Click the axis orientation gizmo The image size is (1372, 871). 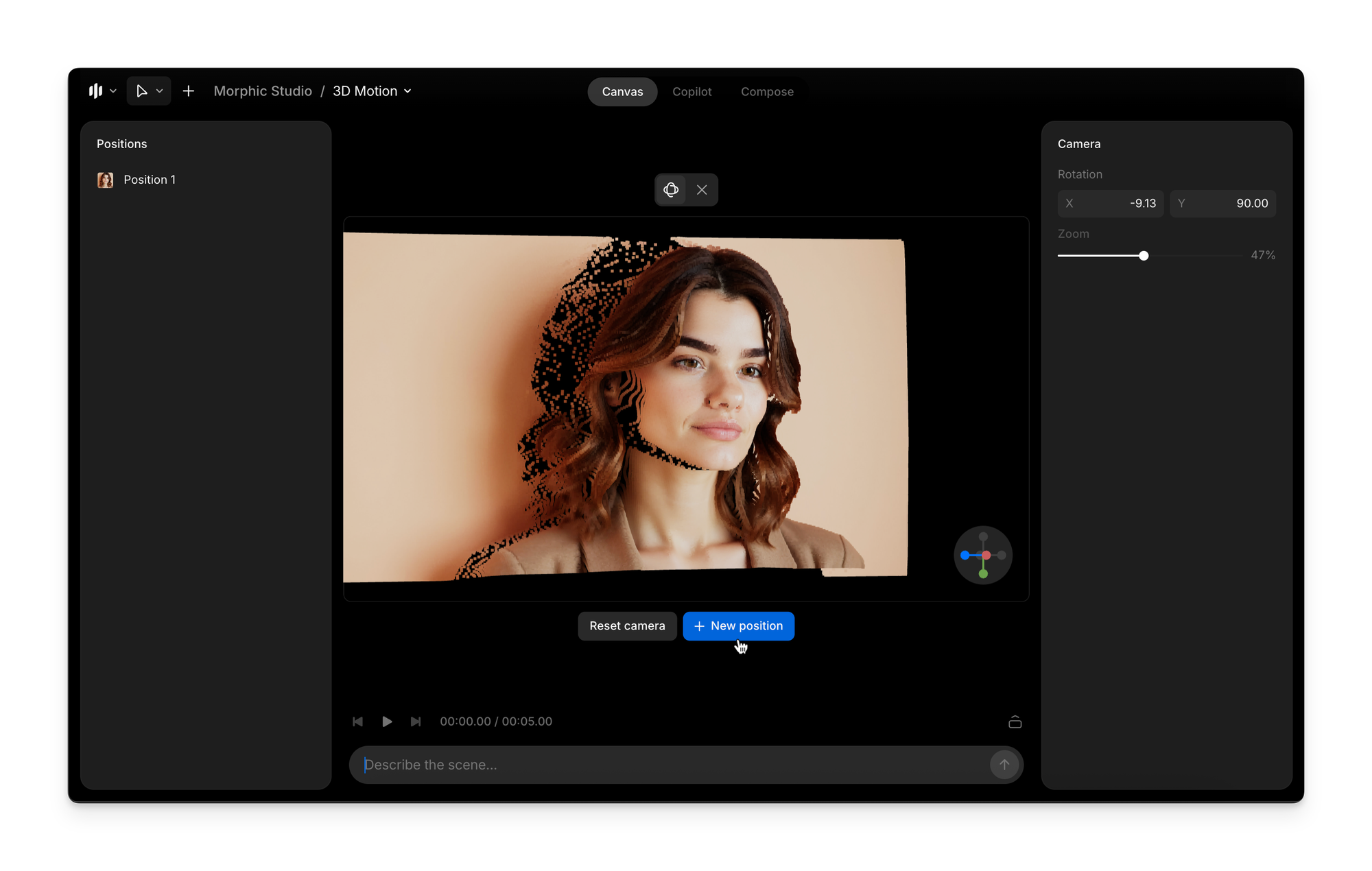click(983, 555)
